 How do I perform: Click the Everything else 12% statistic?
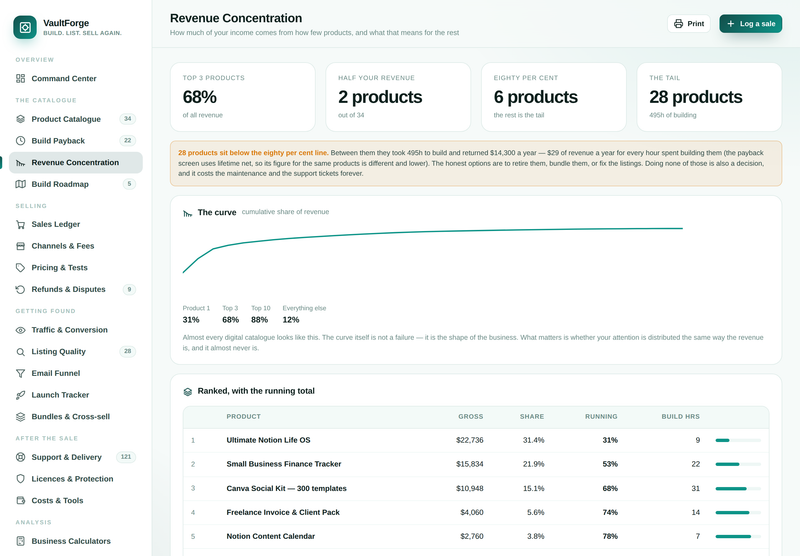(x=304, y=315)
